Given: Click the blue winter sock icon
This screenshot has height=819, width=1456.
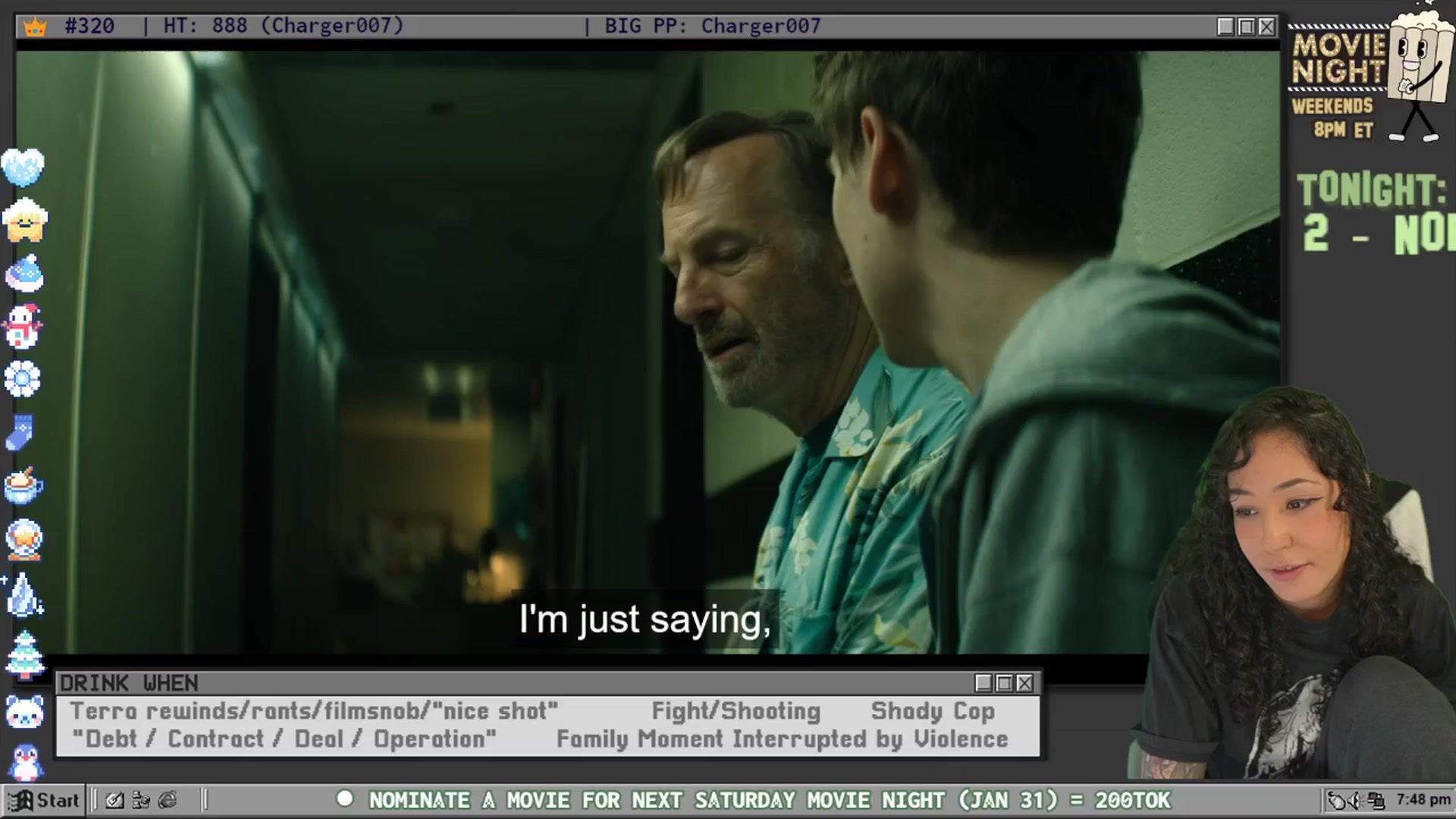Looking at the screenshot, I should pyautogui.click(x=20, y=433).
